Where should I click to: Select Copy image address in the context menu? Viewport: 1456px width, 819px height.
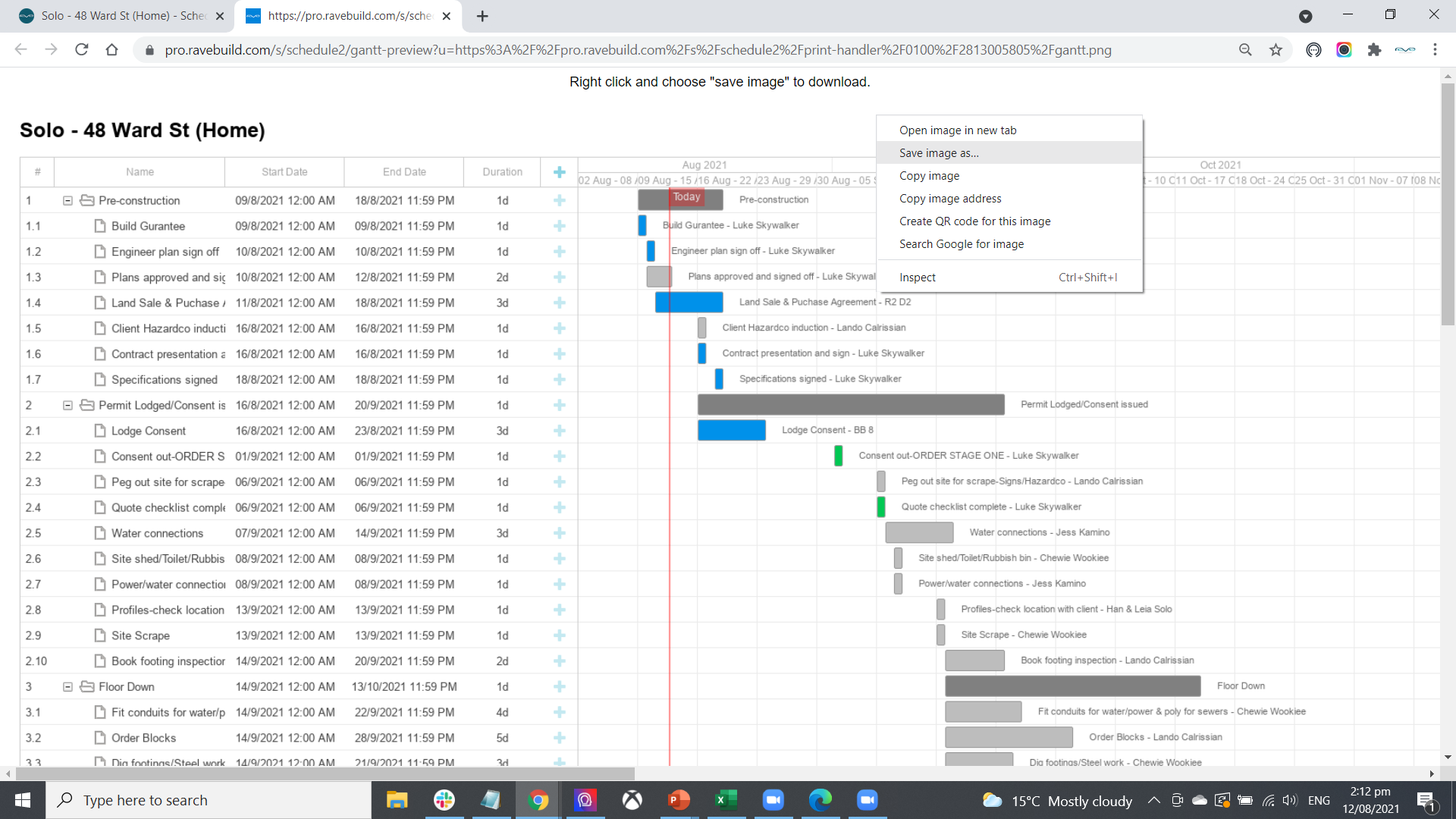(950, 198)
